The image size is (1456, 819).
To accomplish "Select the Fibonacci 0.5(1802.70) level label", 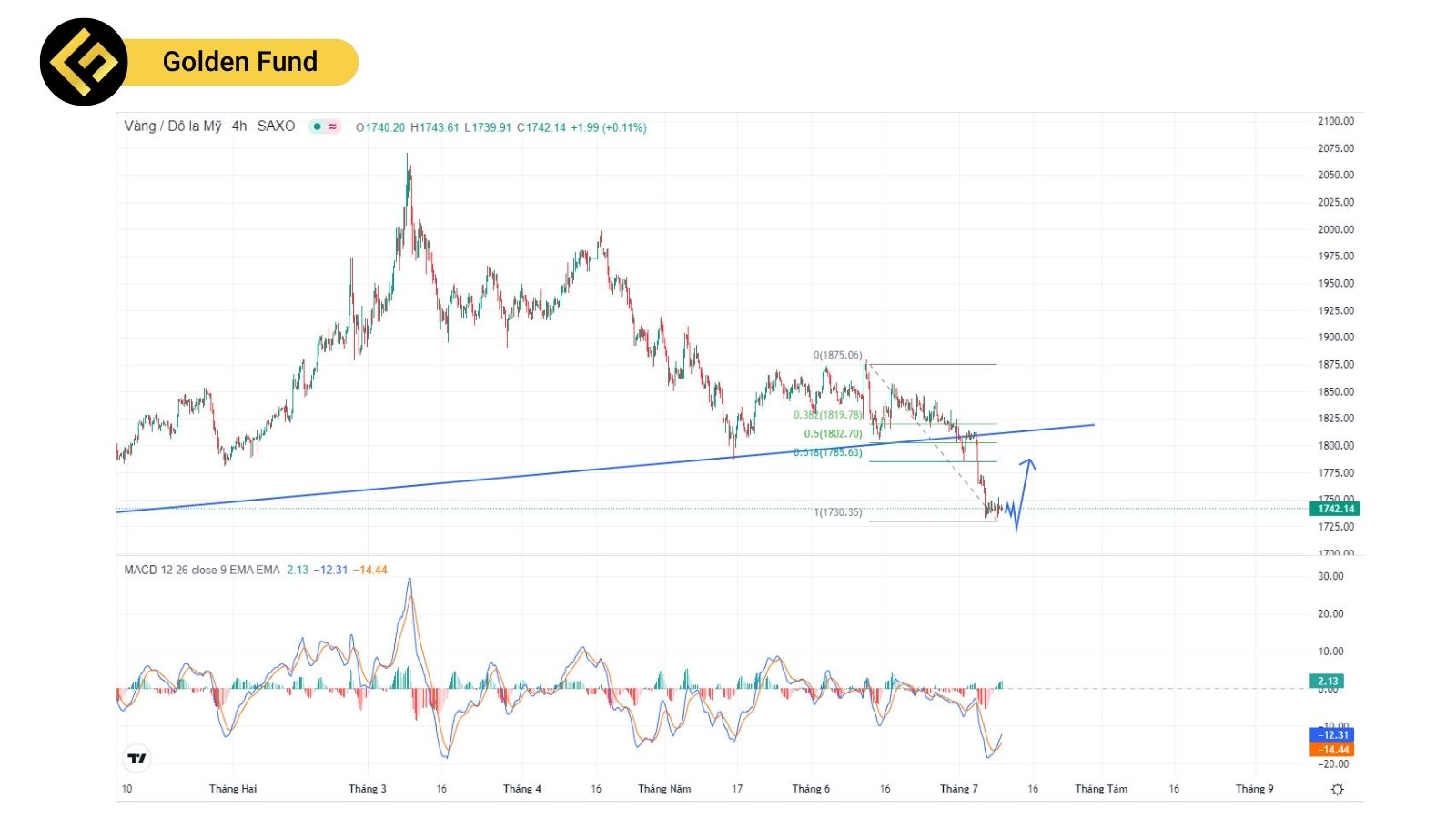I will pyautogui.click(x=833, y=434).
